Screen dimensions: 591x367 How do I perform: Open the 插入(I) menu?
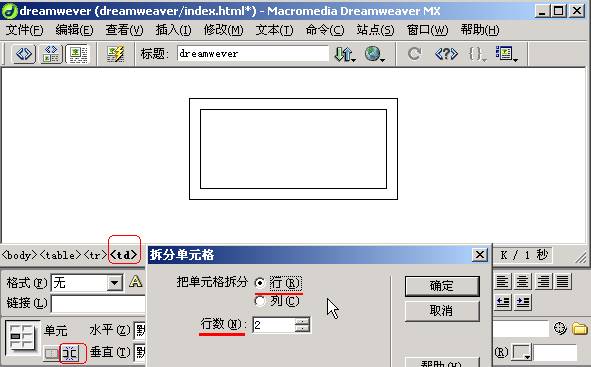[173, 30]
